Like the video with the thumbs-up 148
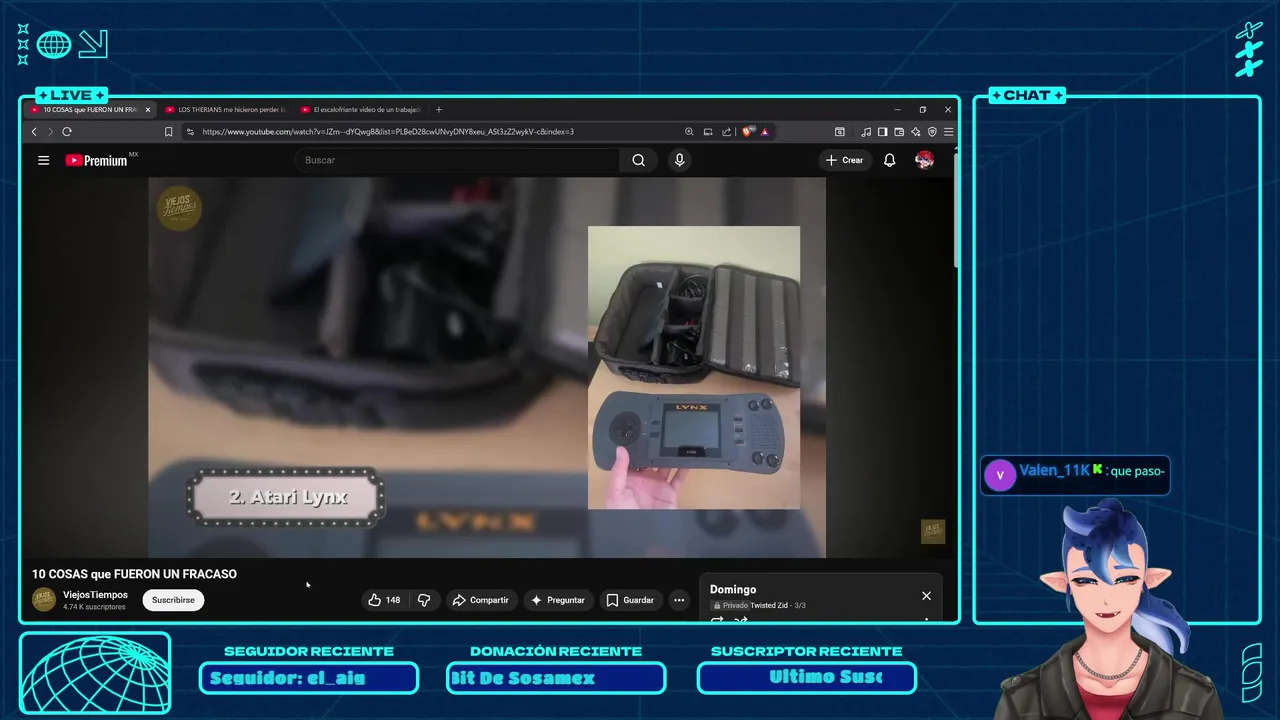 [384, 600]
